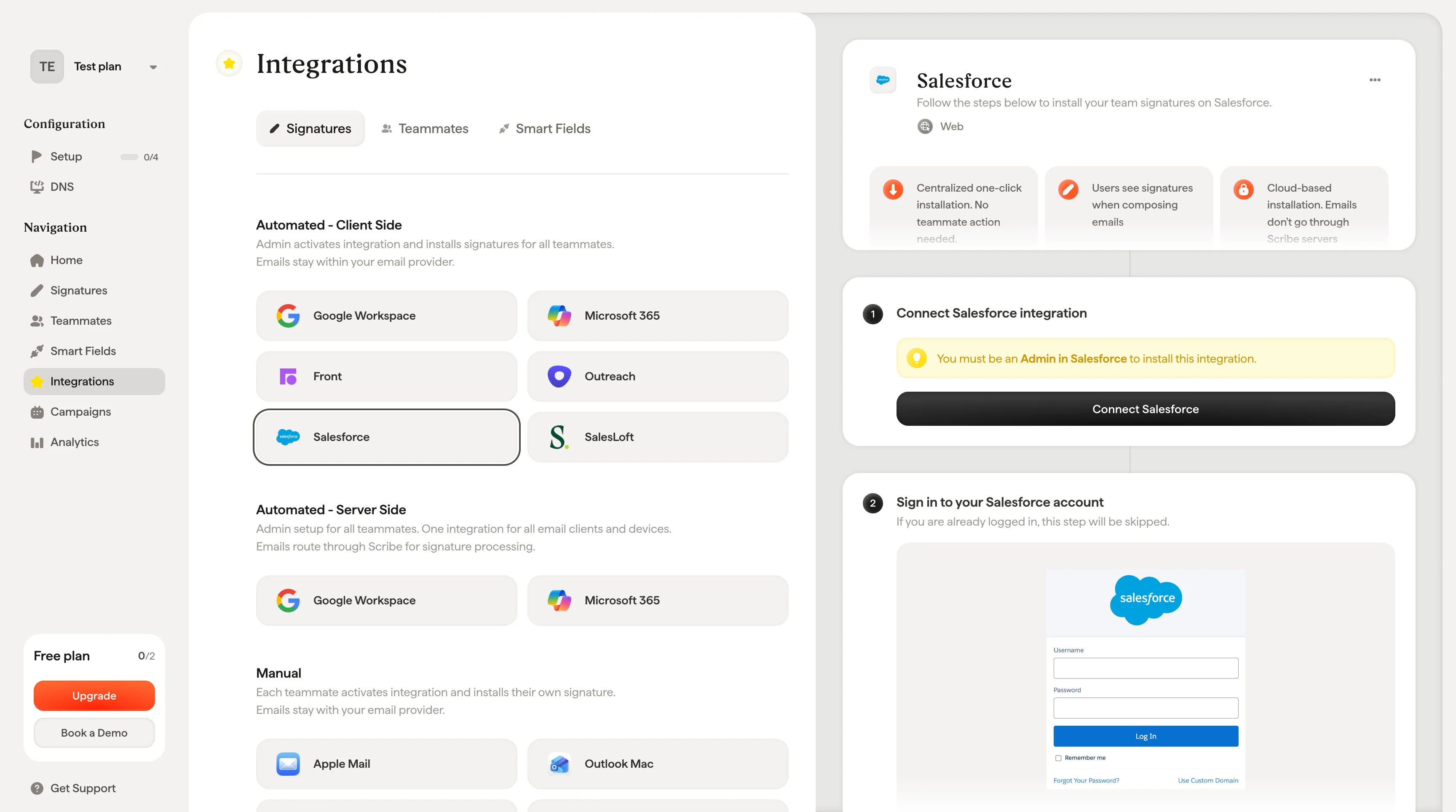Select client-side Microsoft 365 integration
Screen dimensions: 1456x812
658,316
